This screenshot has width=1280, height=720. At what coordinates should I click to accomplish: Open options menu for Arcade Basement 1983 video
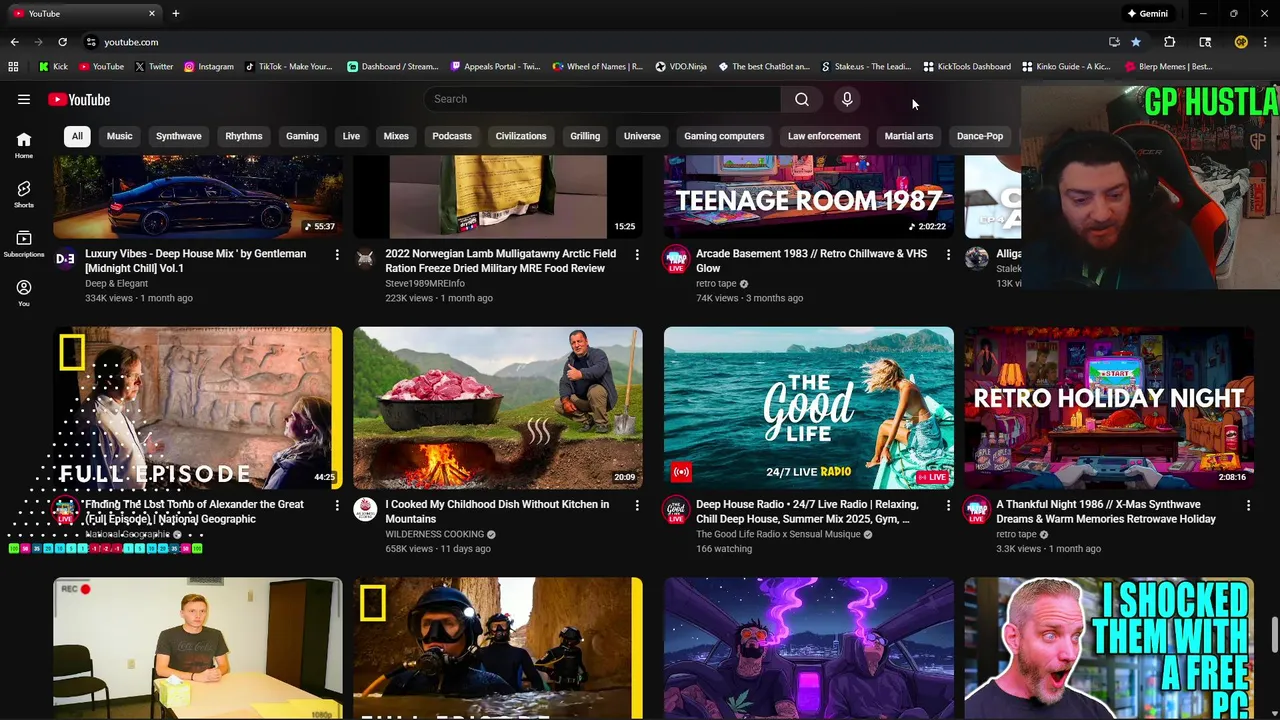[x=948, y=255]
